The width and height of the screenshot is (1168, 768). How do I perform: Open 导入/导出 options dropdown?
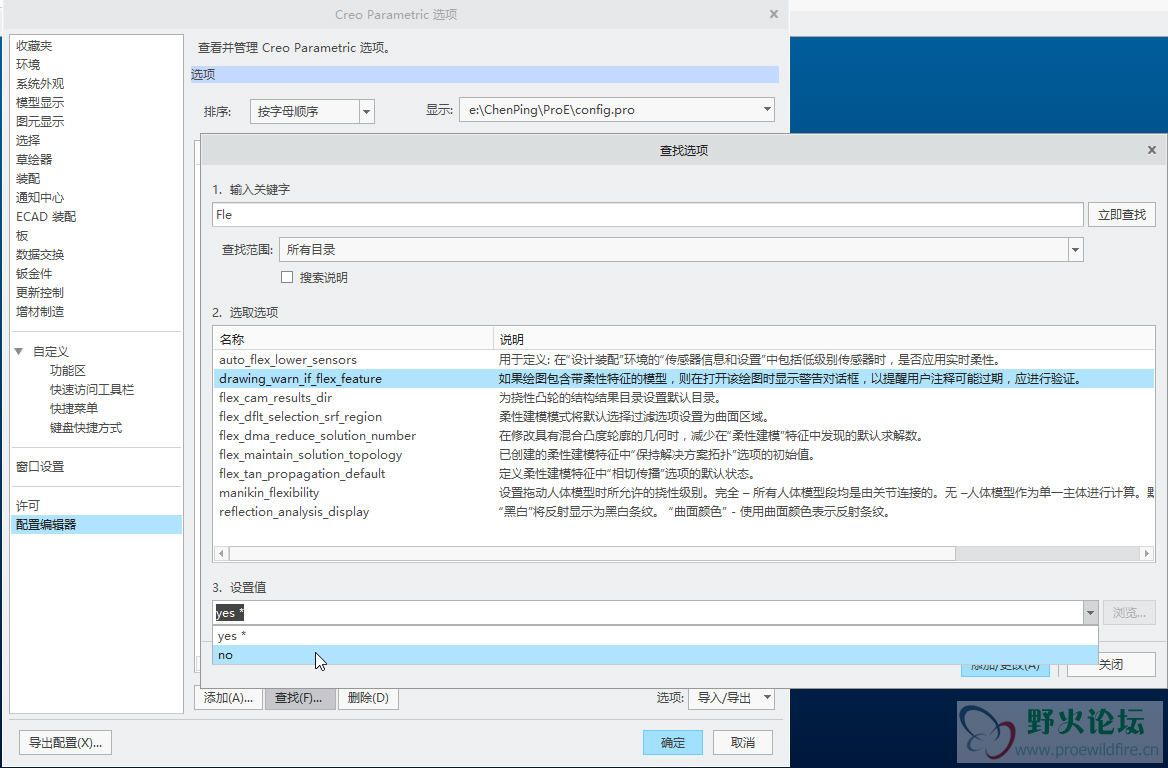tap(731, 698)
